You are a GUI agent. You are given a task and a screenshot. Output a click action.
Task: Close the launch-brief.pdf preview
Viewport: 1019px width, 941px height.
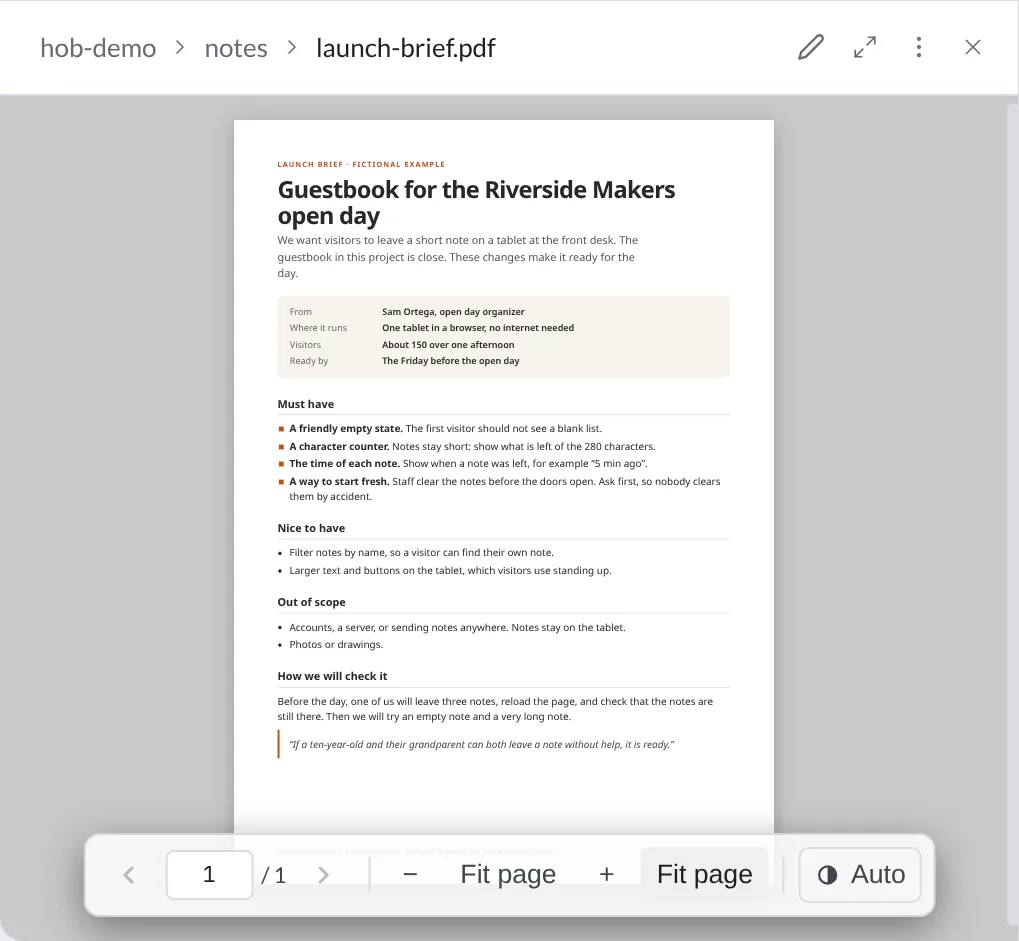click(x=973, y=47)
